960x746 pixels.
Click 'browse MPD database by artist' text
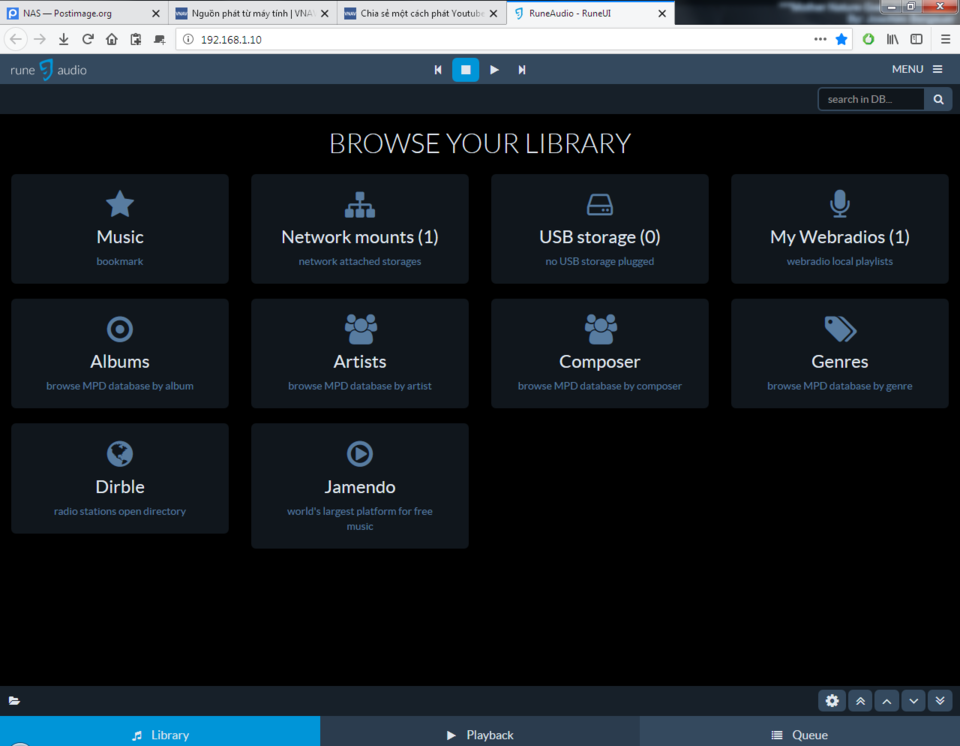coord(360,386)
